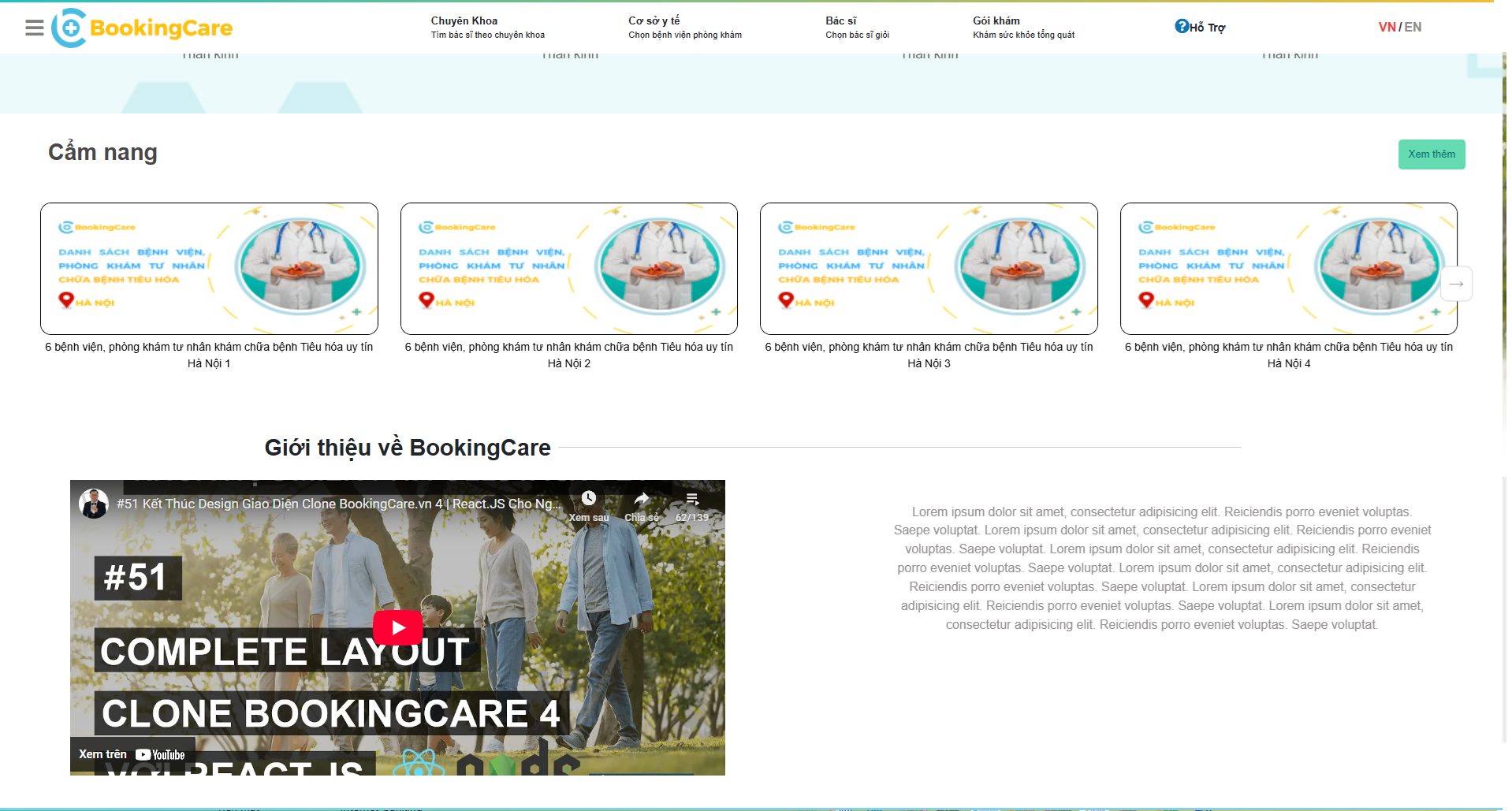
Task: Open the video playlist icon 62/139
Action: 692,498
